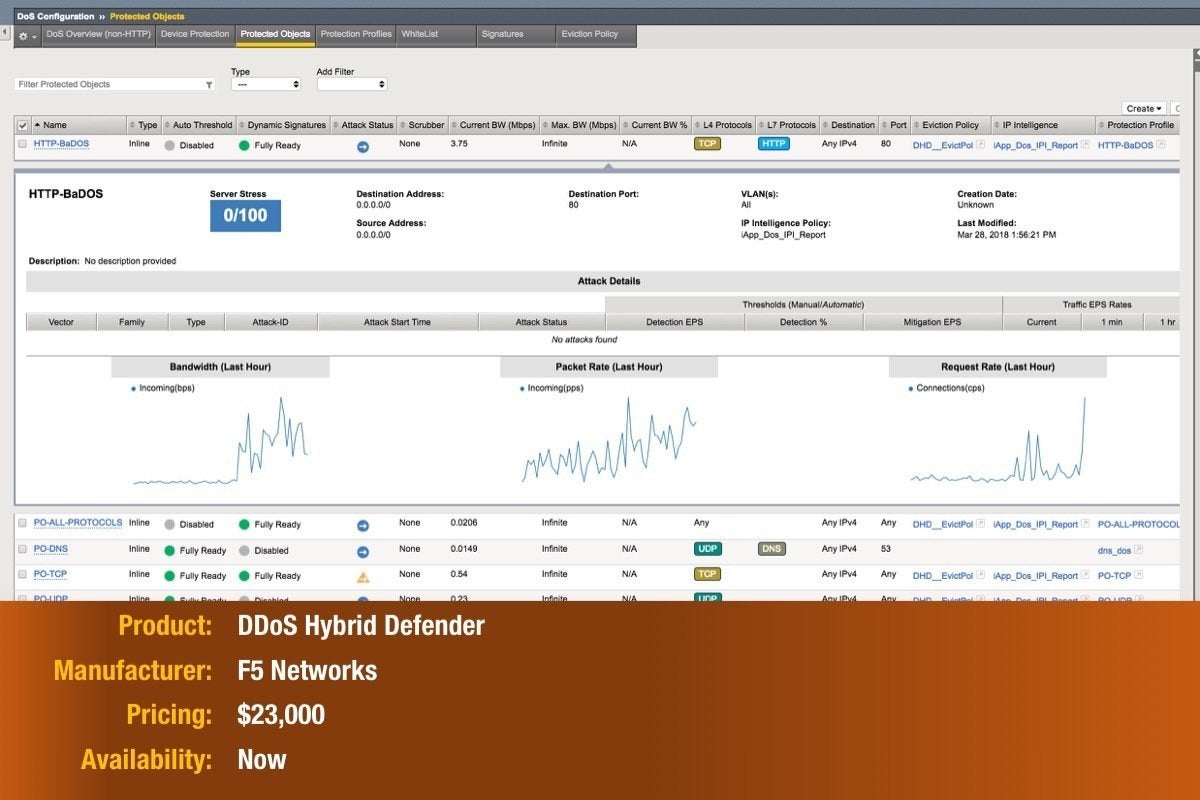Click HTTP-BaDOS attack status arrow icon
1200x800 pixels.
[x=363, y=146]
